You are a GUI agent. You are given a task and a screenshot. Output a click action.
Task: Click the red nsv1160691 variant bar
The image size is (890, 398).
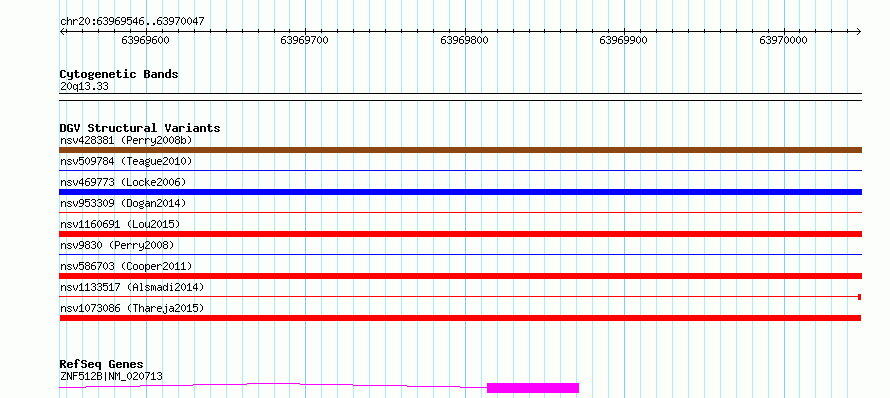point(460,234)
